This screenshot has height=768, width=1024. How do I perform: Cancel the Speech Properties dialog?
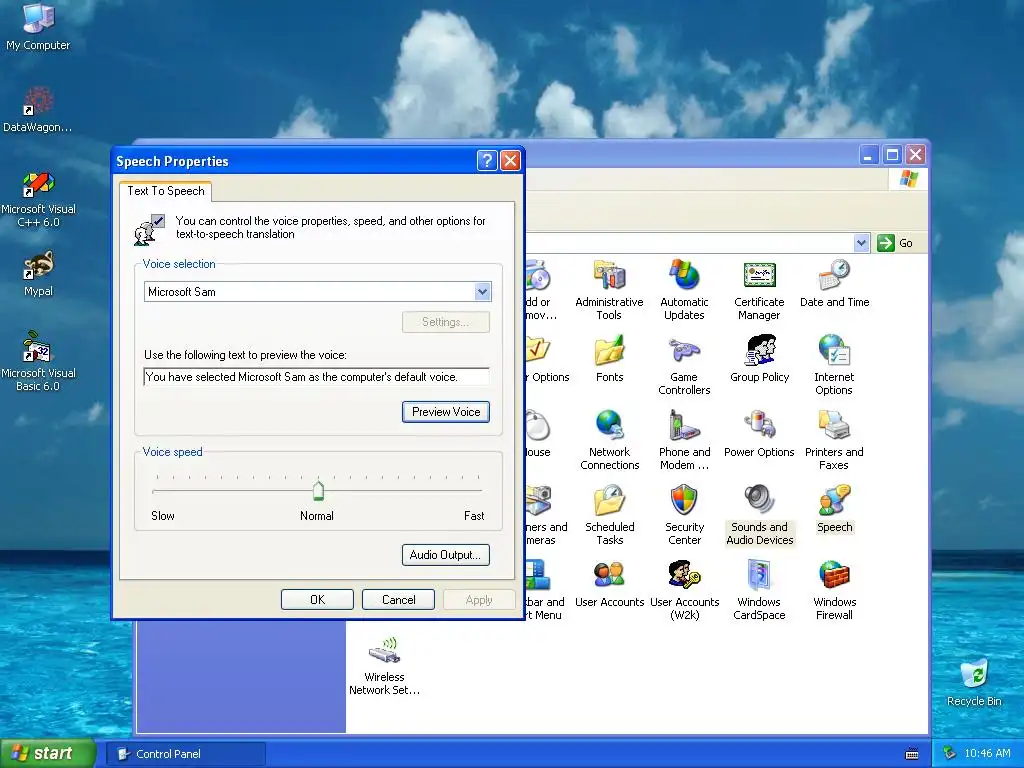pyautogui.click(x=398, y=600)
